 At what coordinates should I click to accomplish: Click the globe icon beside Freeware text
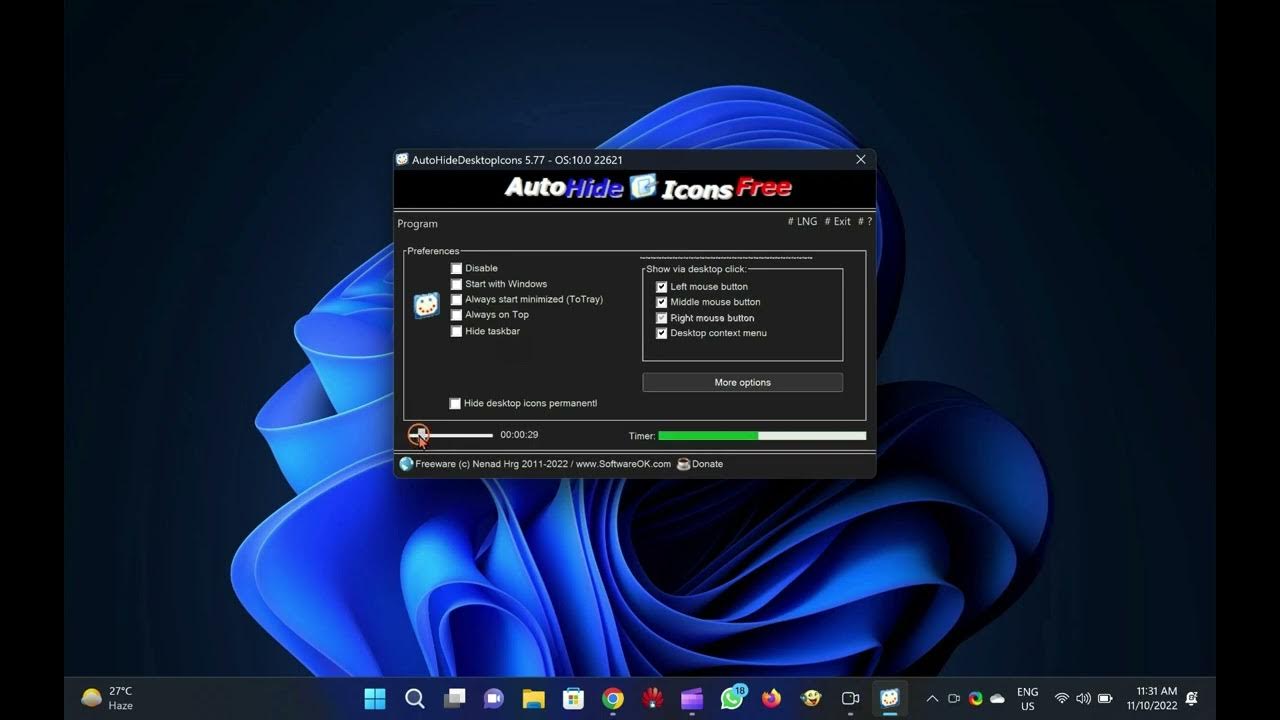pos(406,464)
